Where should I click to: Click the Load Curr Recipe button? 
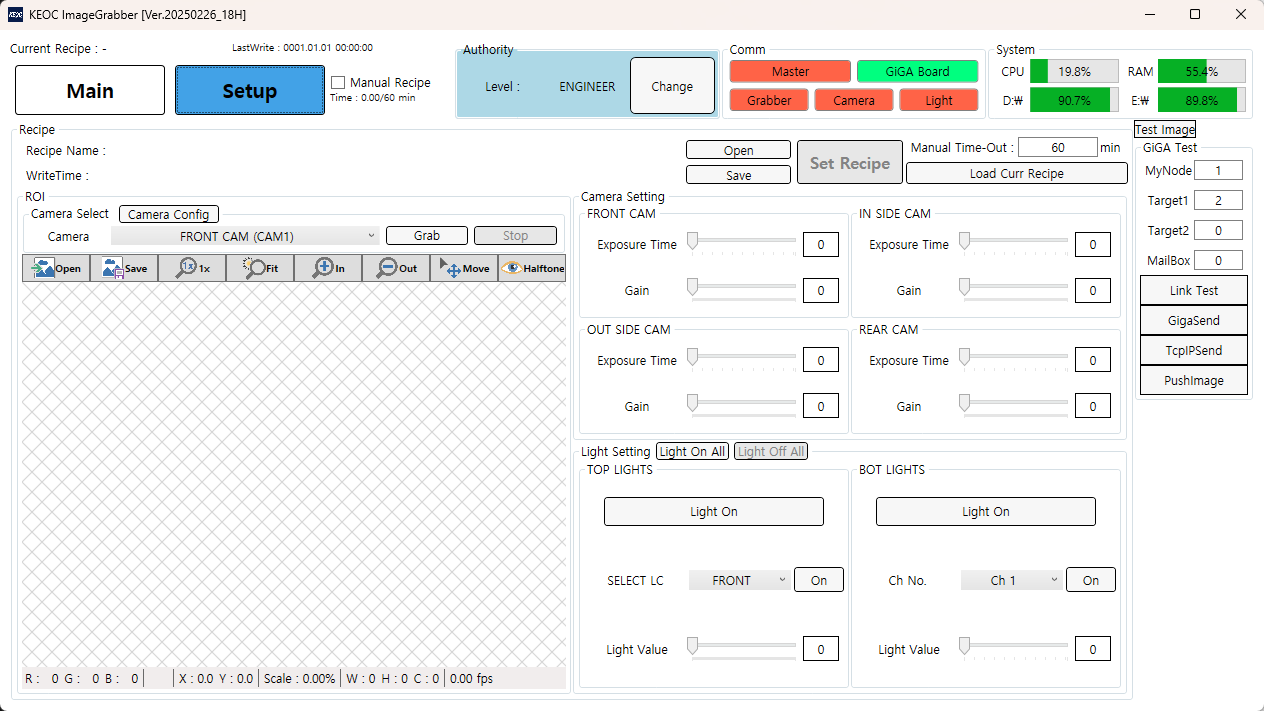(1016, 173)
